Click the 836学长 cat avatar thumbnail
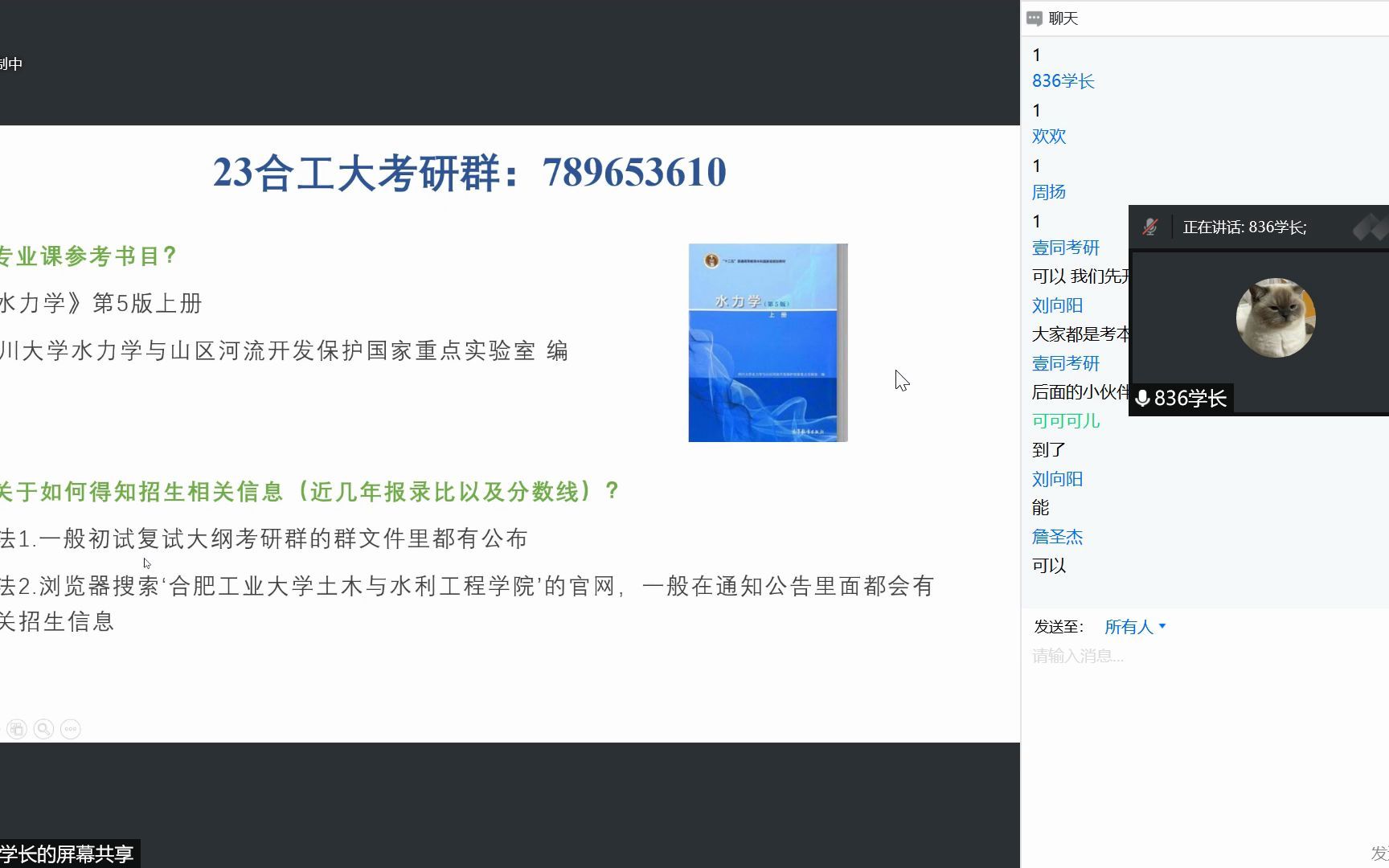 pos(1276,317)
